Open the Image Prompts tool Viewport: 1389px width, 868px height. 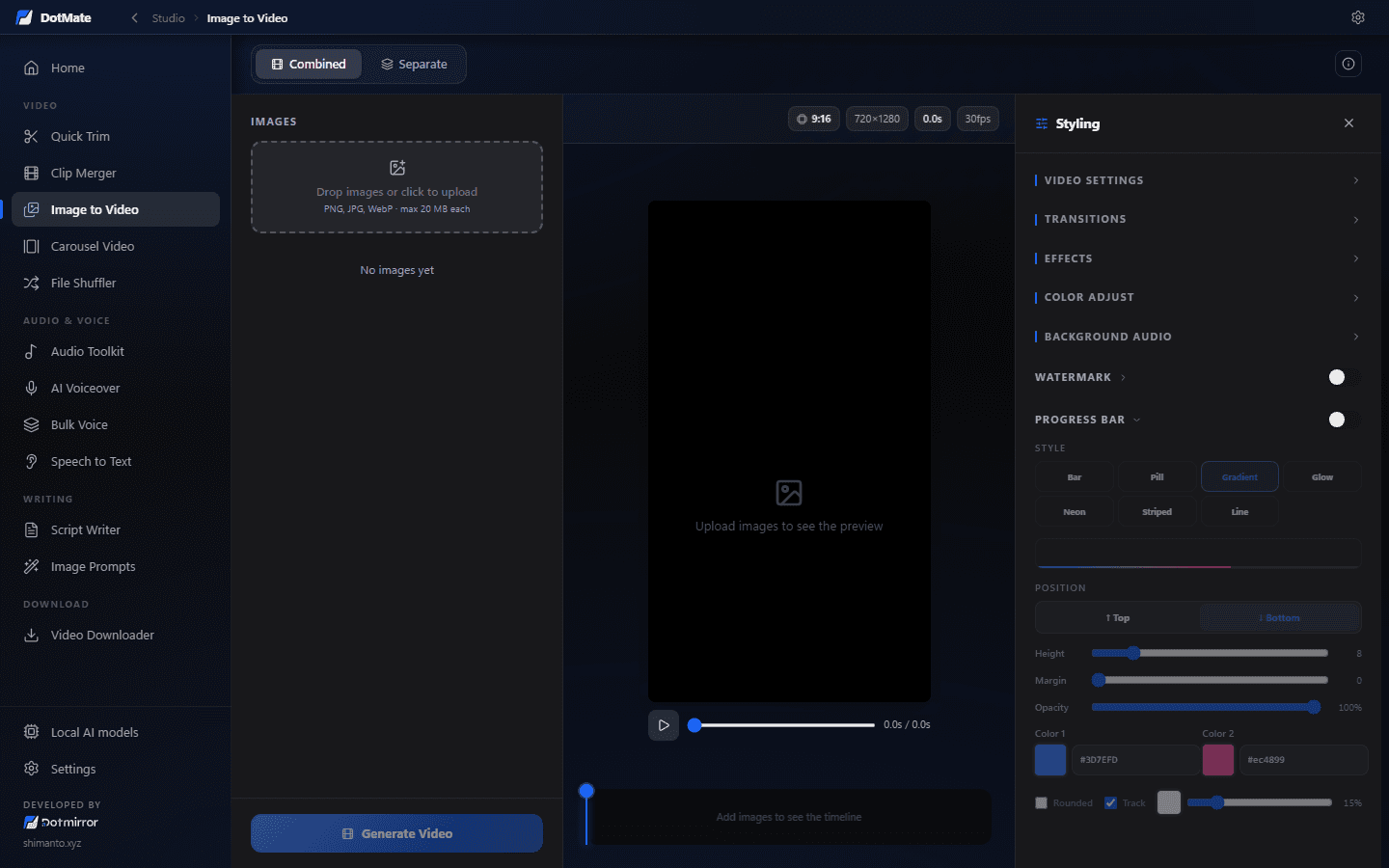pos(116,566)
